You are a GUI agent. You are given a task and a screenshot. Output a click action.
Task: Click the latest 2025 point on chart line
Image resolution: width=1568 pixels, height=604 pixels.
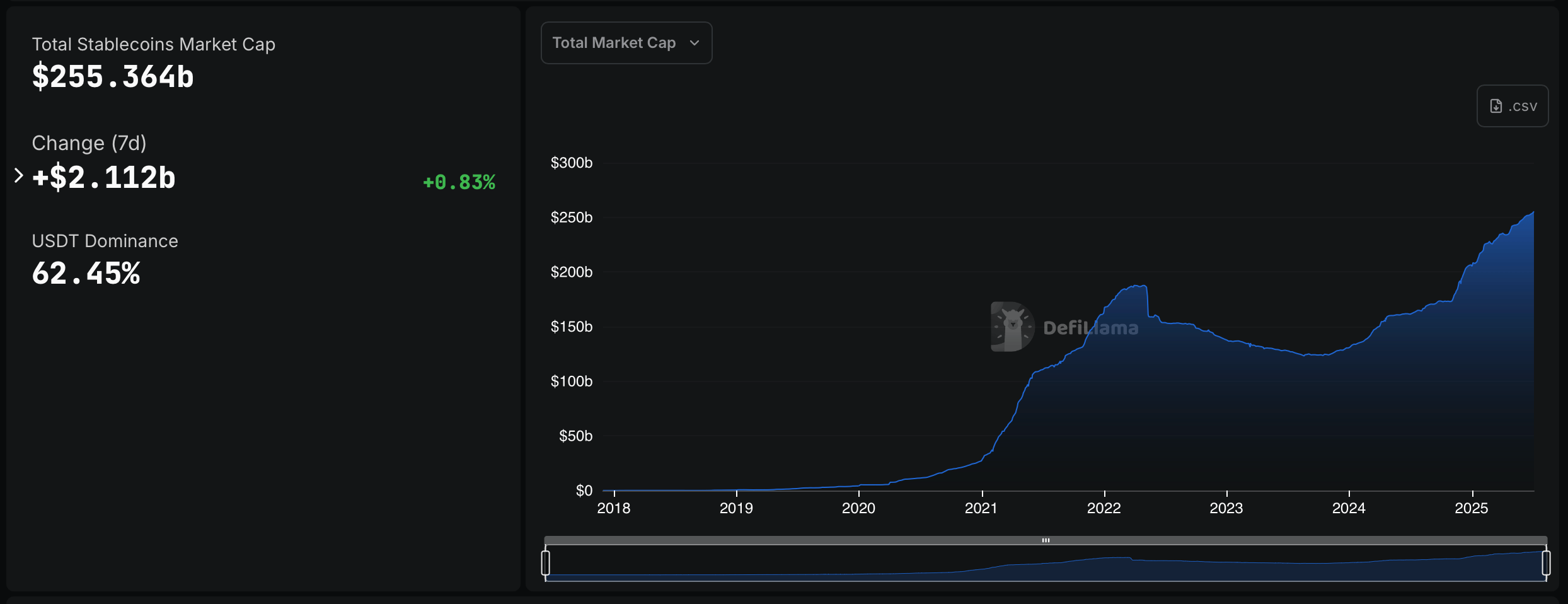1533,212
